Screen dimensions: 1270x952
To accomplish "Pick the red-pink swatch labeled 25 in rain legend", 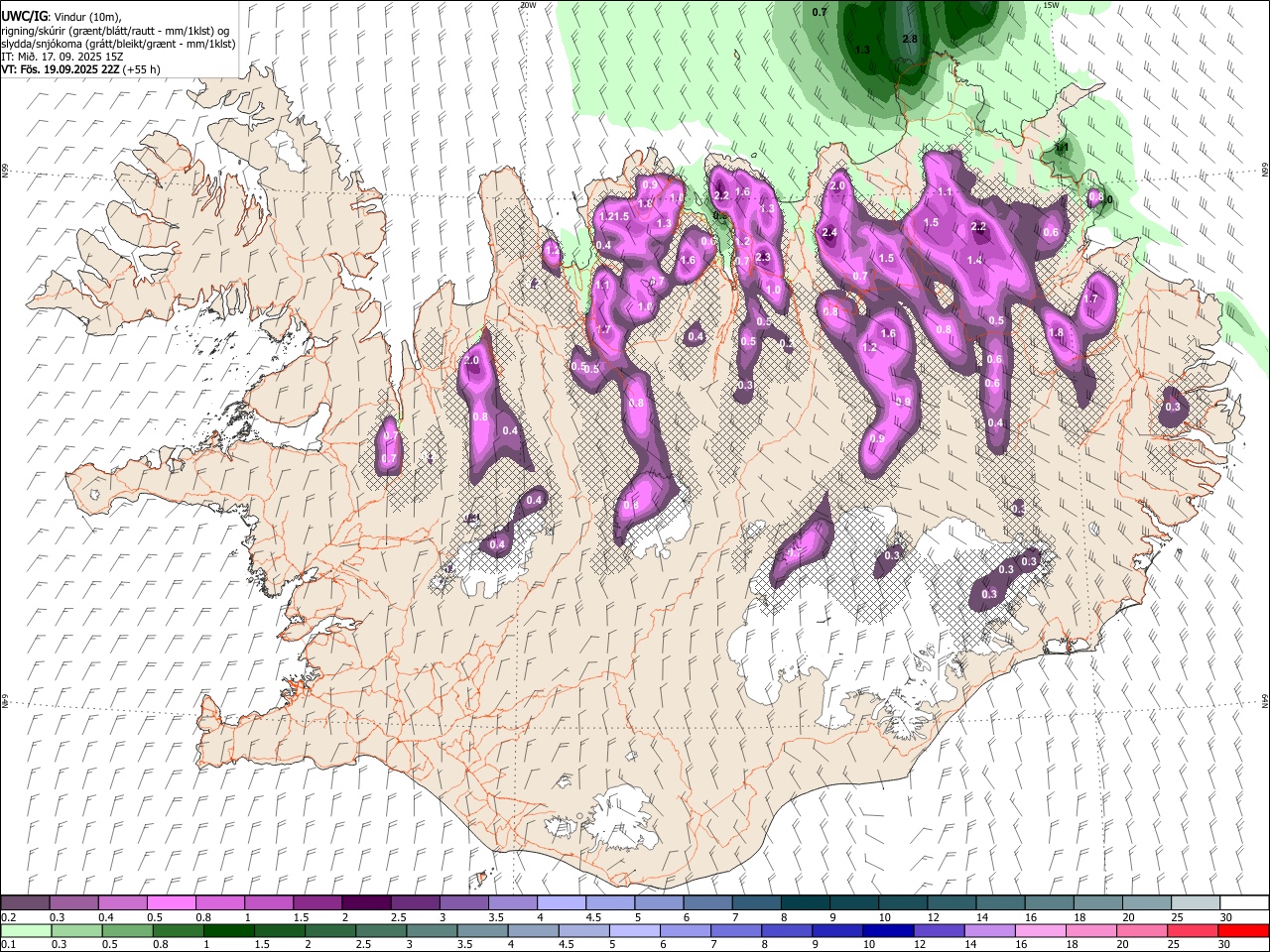I will 1192,930.
